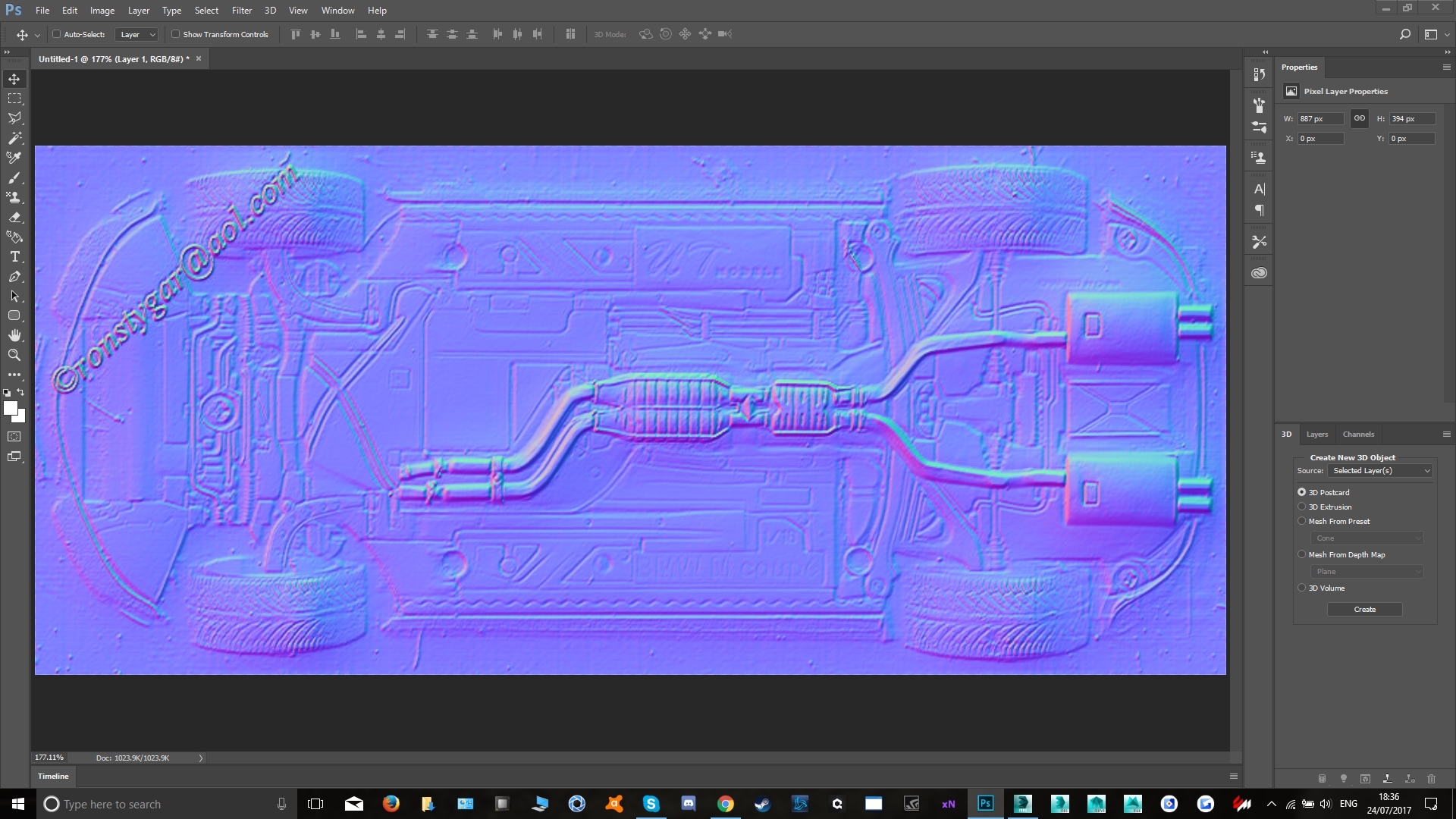This screenshot has width=1456, height=819.
Task: Select the Magic Wand tool
Action: 14,138
